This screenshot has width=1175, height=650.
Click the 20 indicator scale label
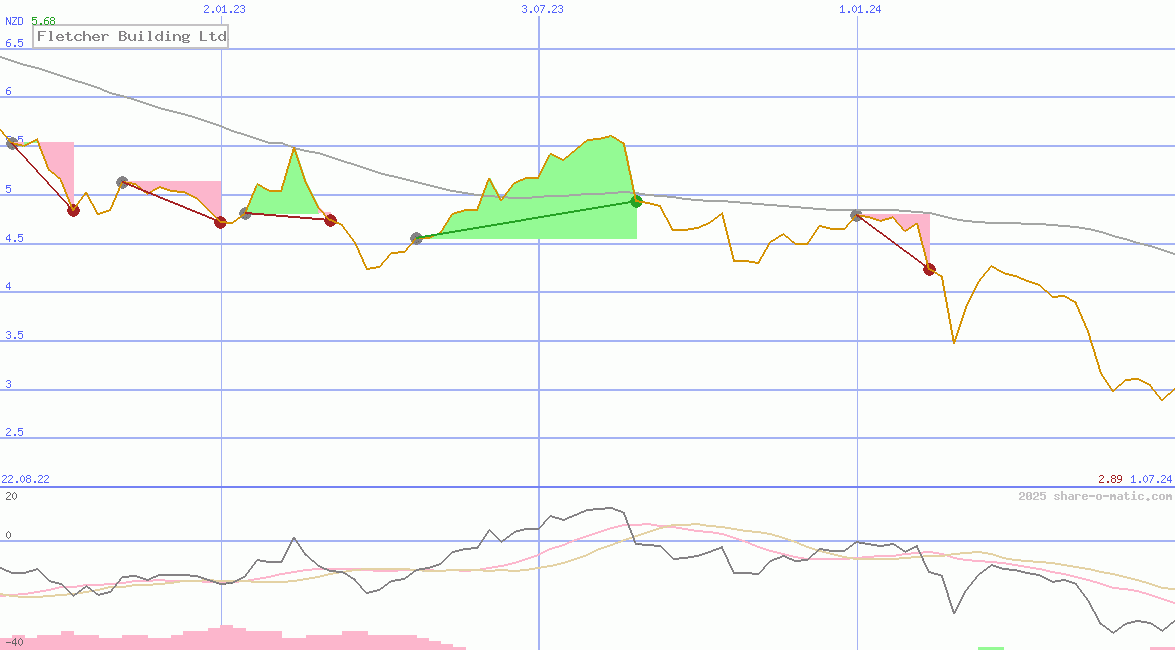(x=11, y=496)
